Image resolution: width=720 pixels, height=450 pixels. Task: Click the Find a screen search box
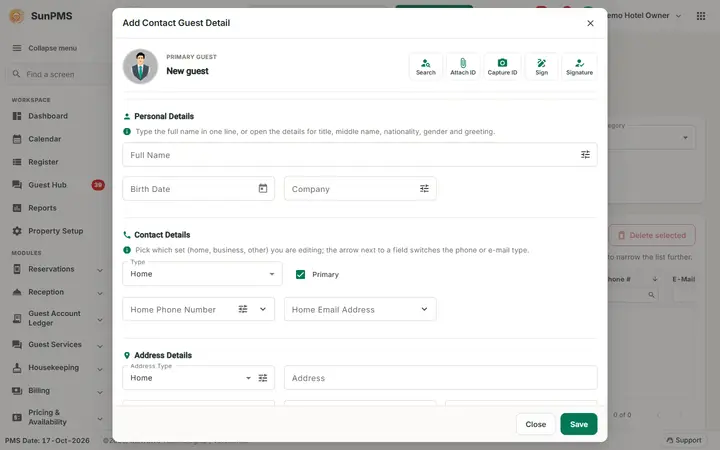click(57, 74)
